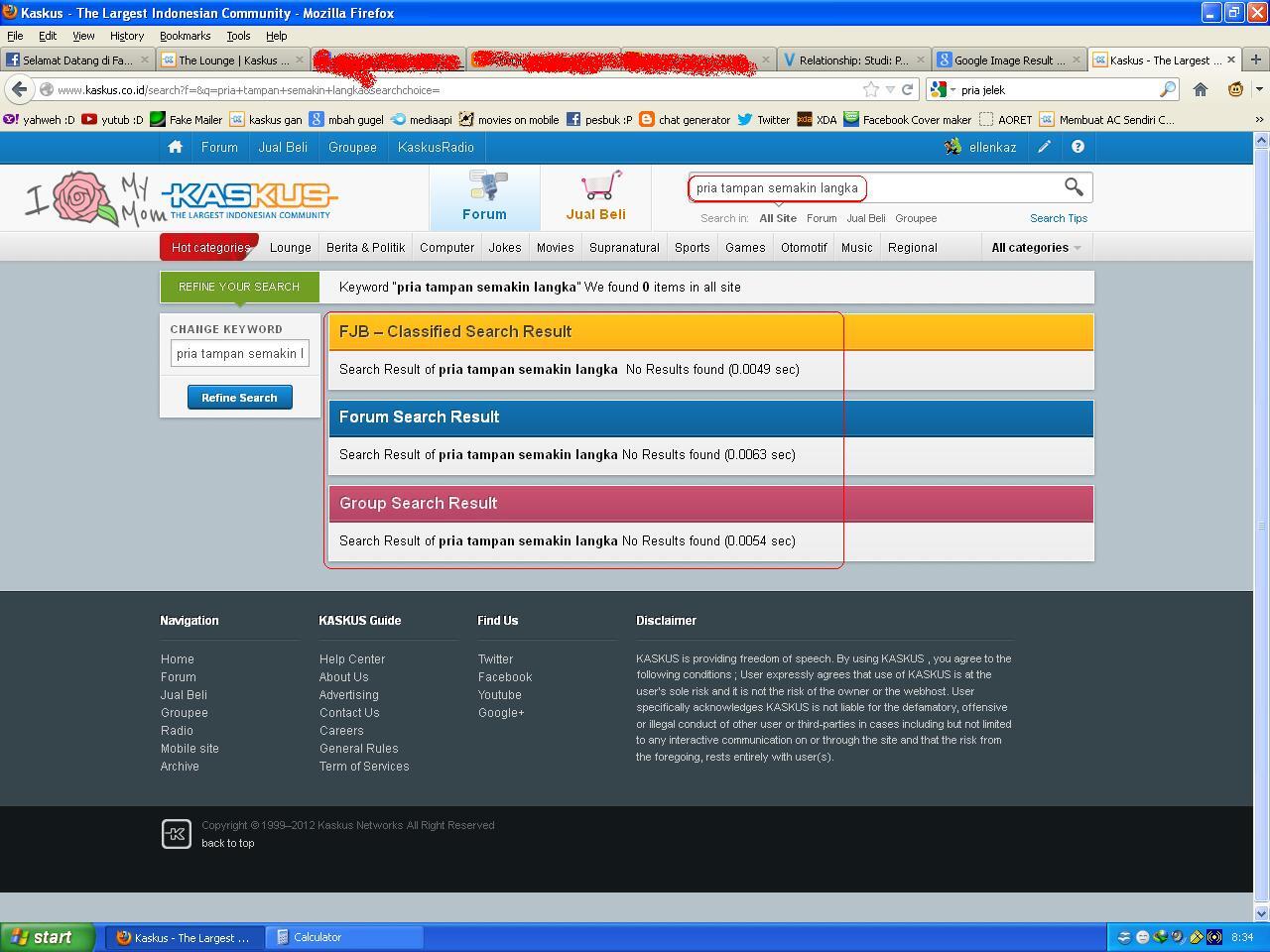Switch to The Lounge | Kaskus tab
The width and height of the screenshot is (1270, 952).
pyautogui.click(x=233, y=59)
